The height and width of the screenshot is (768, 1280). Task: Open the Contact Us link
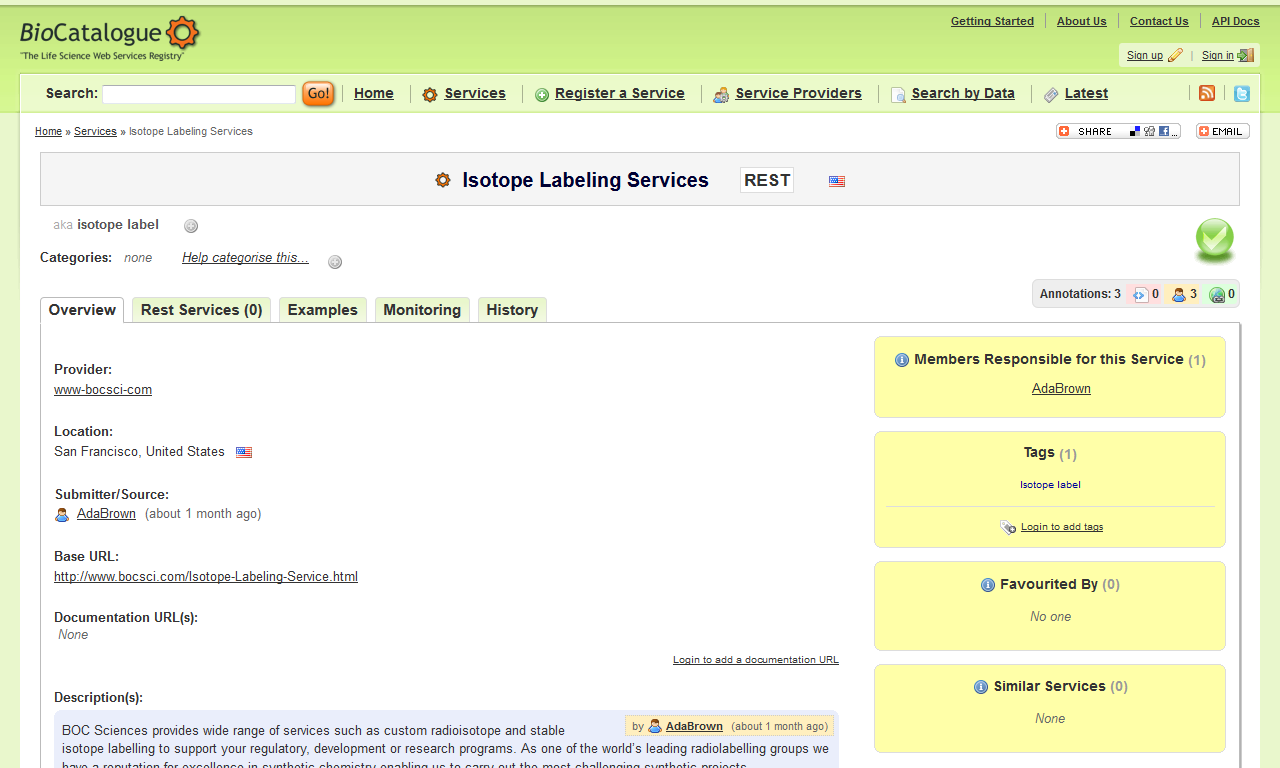[1159, 21]
